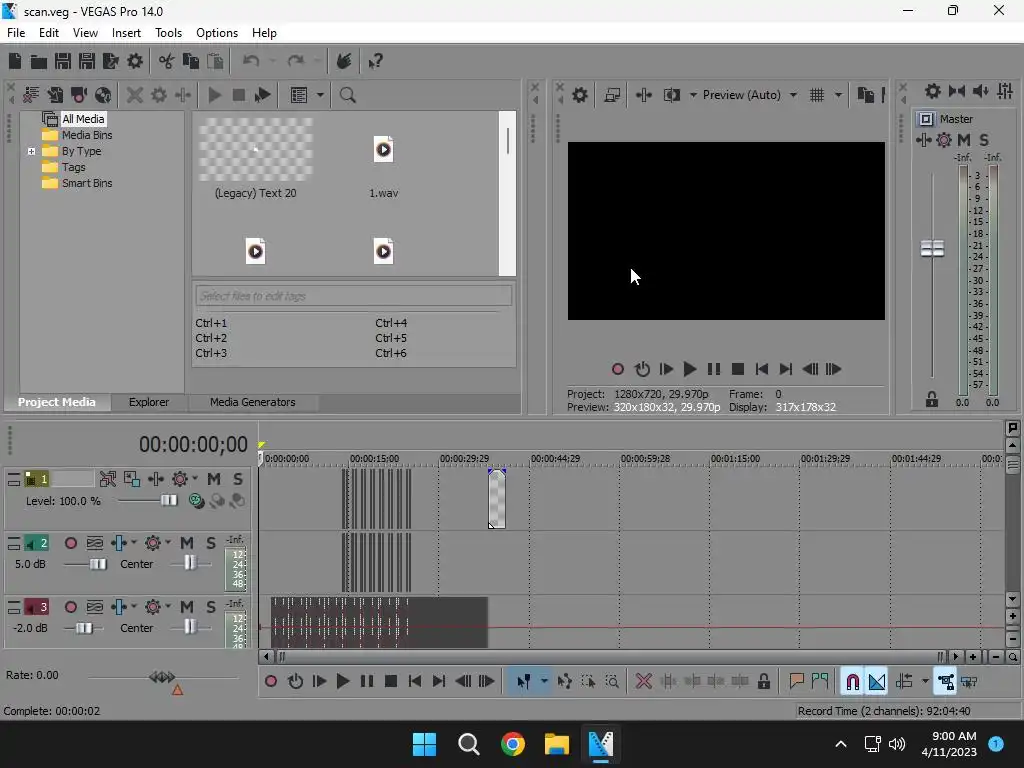1024x768 pixels.
Task: Click the 00:00:00;00 timecode display
Action: 193,445
